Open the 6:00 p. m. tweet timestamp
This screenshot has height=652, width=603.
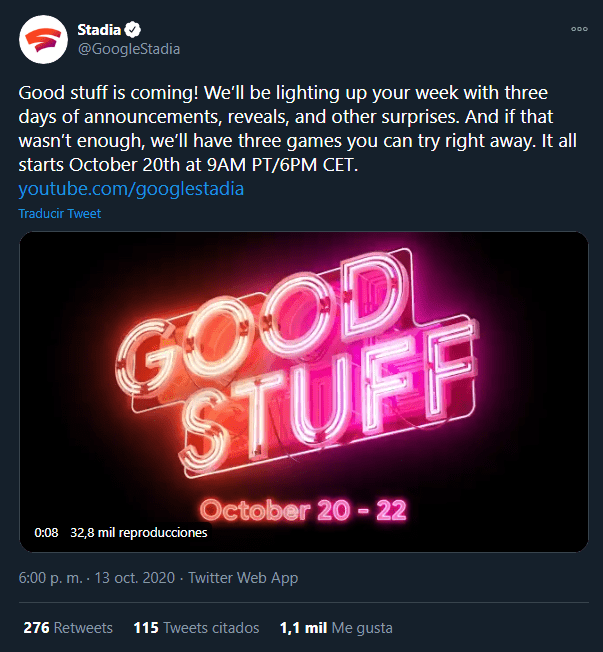click(x=50, y=578)
